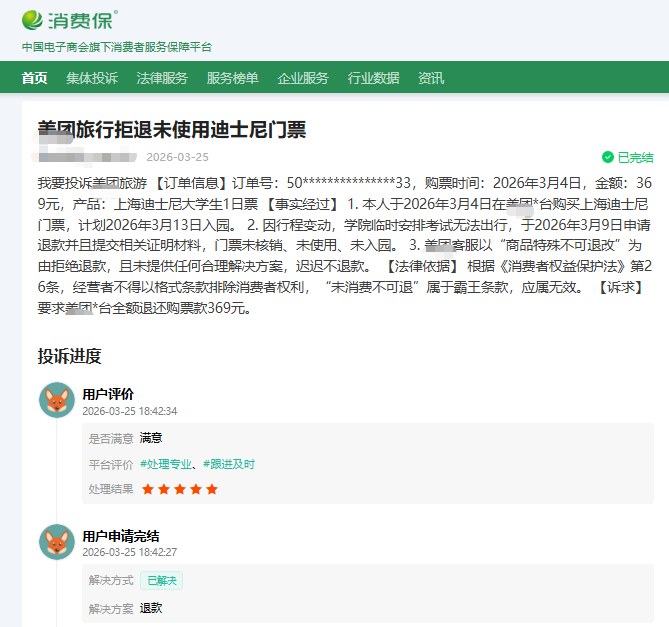Click the green 已完结 checkmark icon

607,157
